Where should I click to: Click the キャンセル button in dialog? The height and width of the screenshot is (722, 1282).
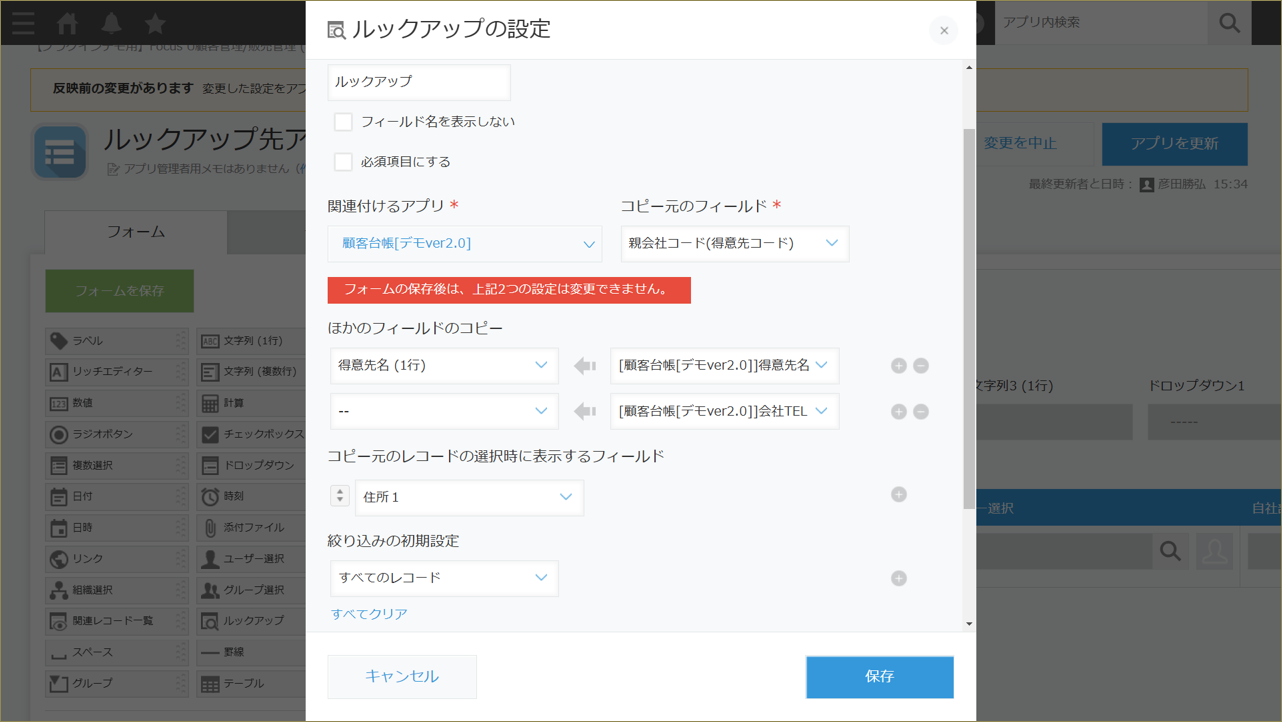pos(402,677)
